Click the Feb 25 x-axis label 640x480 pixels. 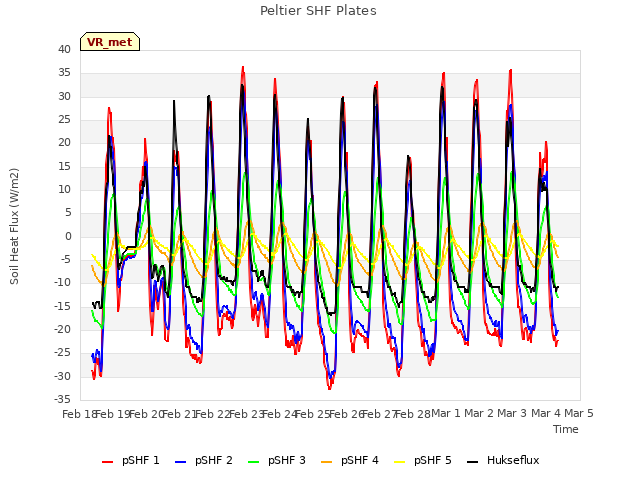[312, 414]
